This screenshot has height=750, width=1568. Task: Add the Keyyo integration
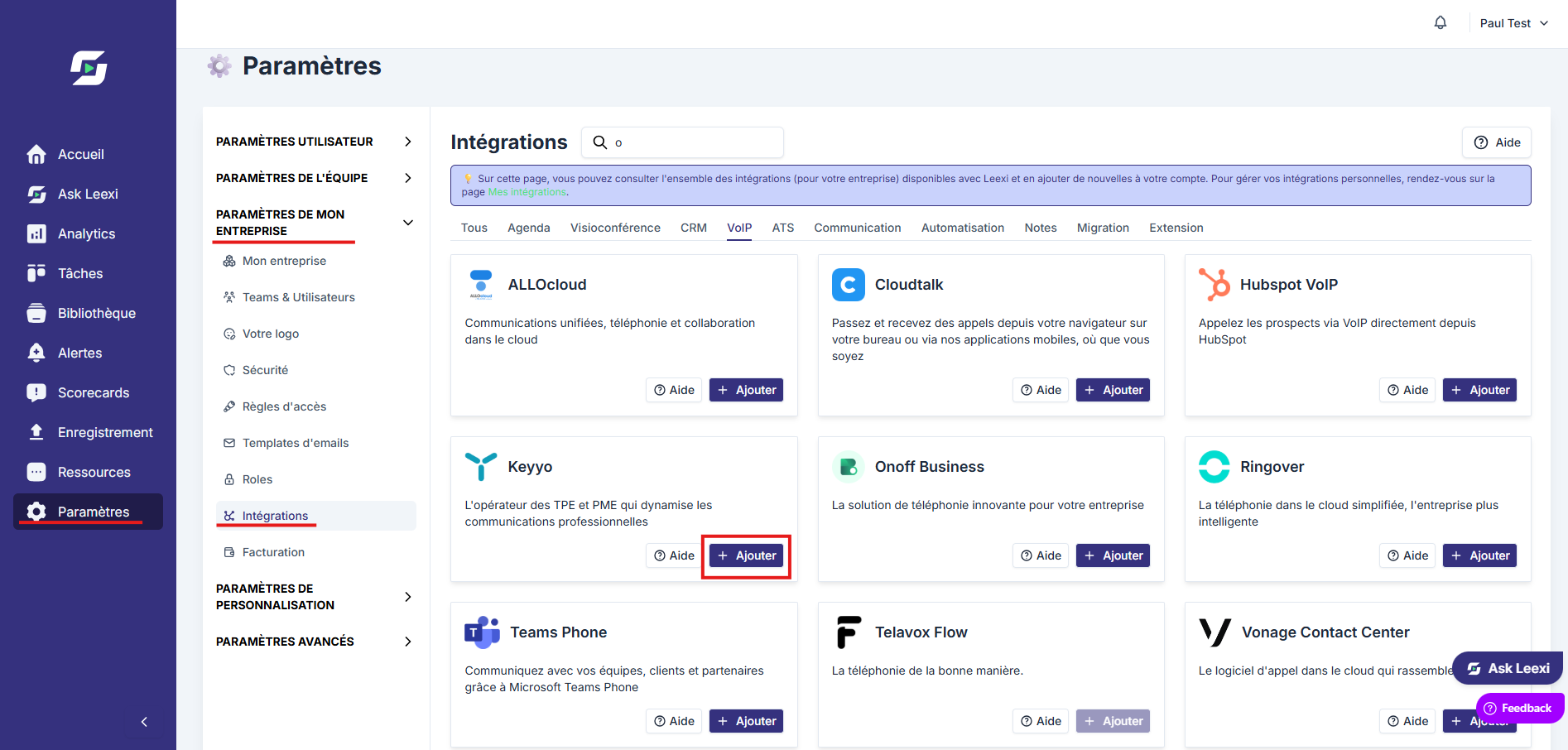point(747,555)
